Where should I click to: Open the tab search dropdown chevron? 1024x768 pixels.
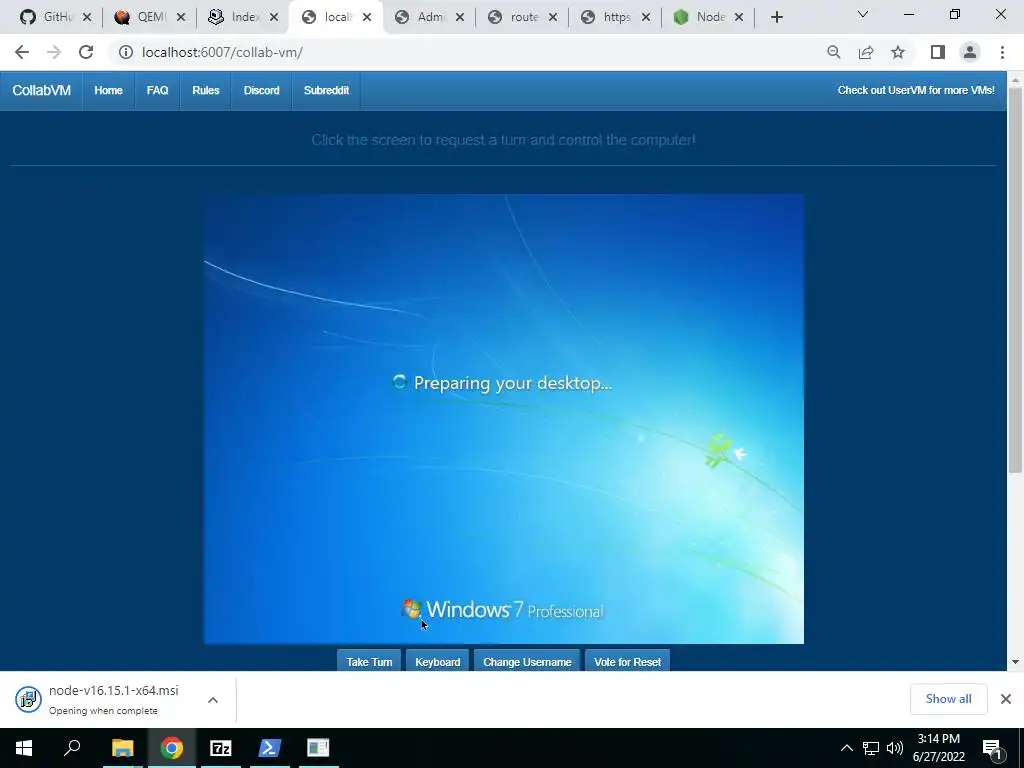(x=863, y=14)
